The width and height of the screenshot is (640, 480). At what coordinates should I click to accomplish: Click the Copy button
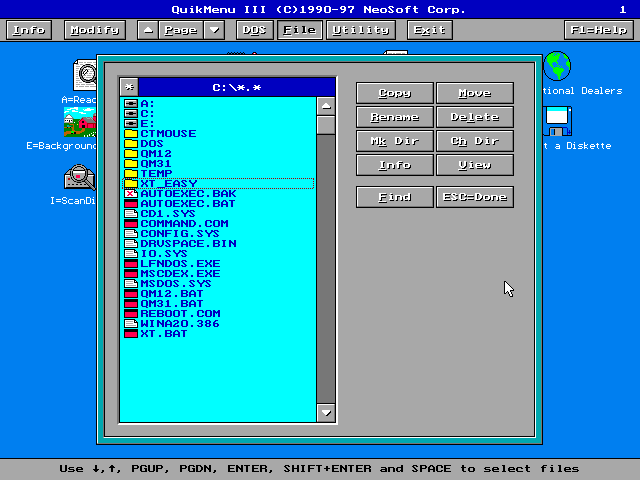pyautogui.click(x=395, y=93)
